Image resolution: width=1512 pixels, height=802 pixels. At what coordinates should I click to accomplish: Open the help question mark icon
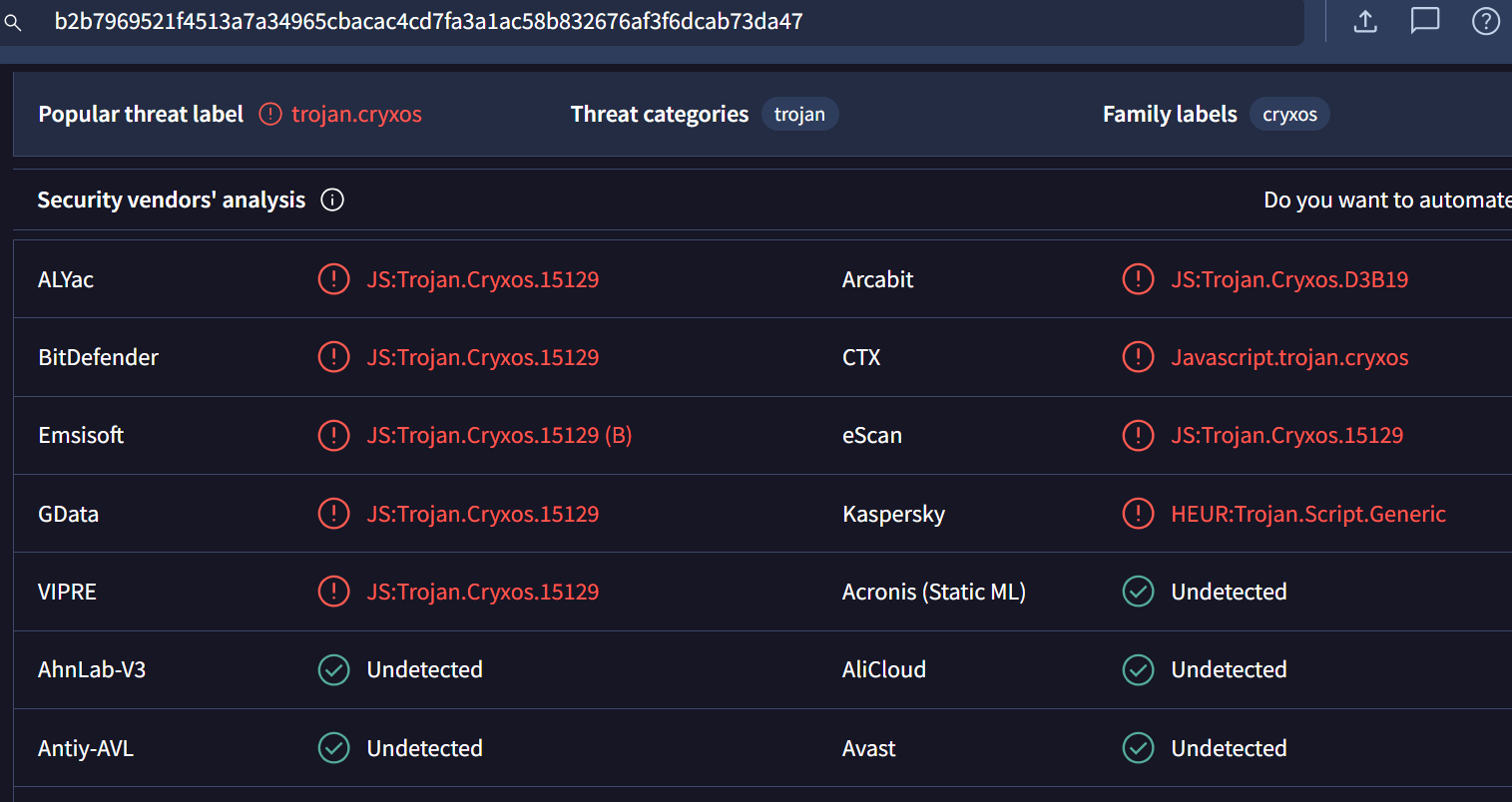(x=1485, y=21)
